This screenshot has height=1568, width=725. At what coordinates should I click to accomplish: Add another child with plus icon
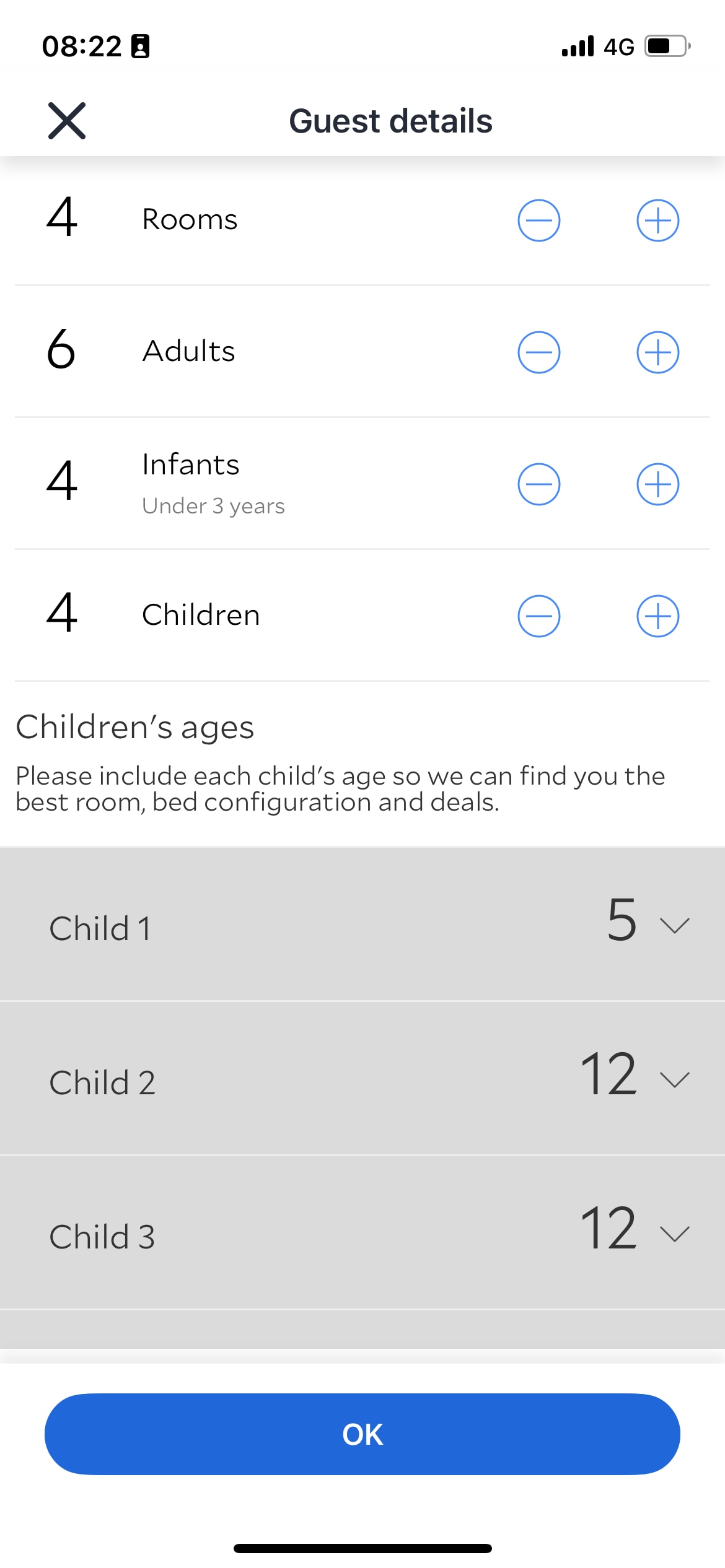(657, 616)
